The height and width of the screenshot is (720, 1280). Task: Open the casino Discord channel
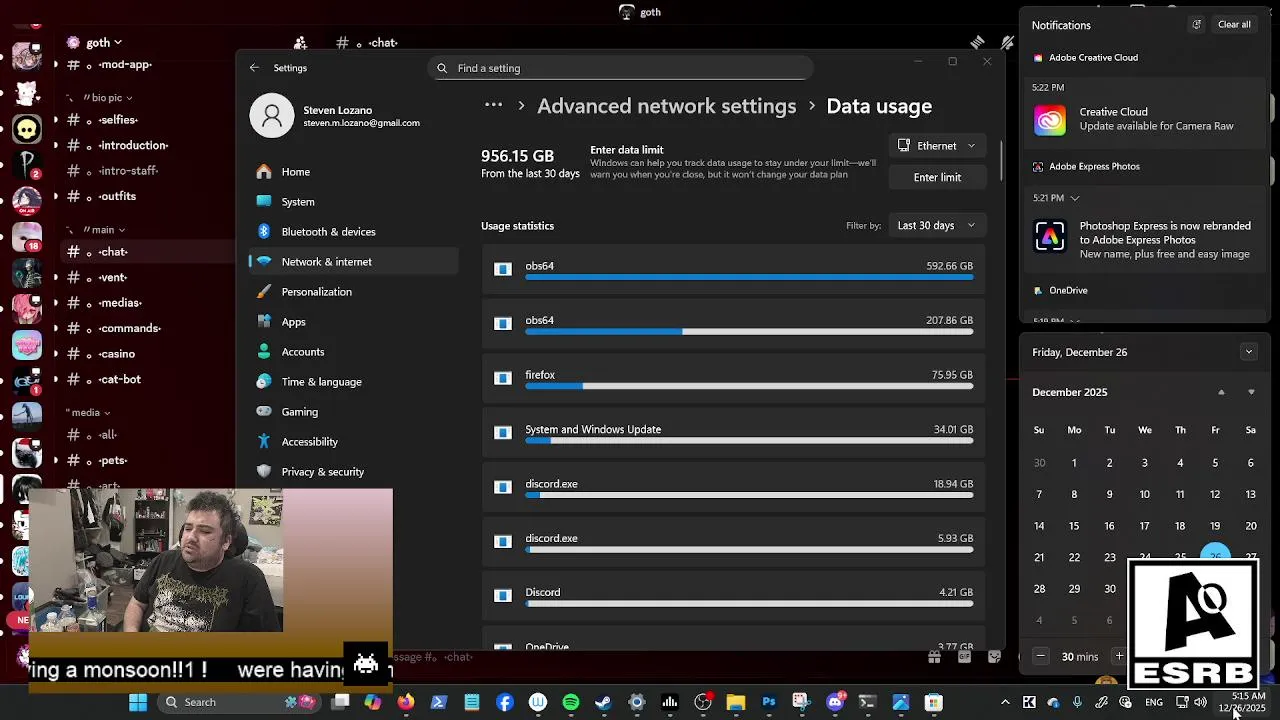point(115,354)
